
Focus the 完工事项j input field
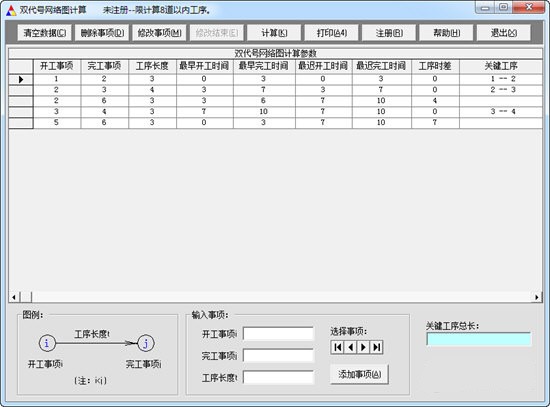(278, 355)
